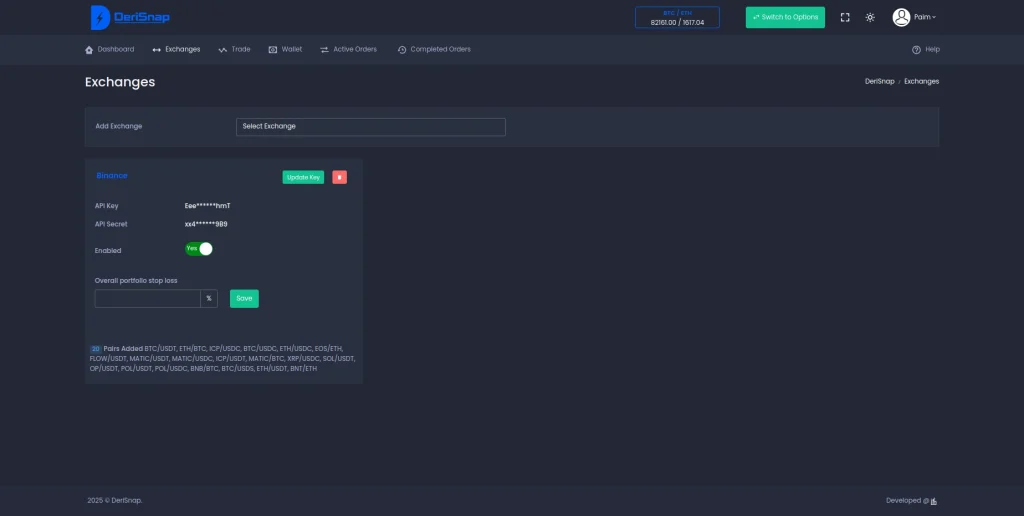This screenshot has height=516, width=1024.
Task: Delete the Binance exchange with trash icon
Action: [340, 177]
